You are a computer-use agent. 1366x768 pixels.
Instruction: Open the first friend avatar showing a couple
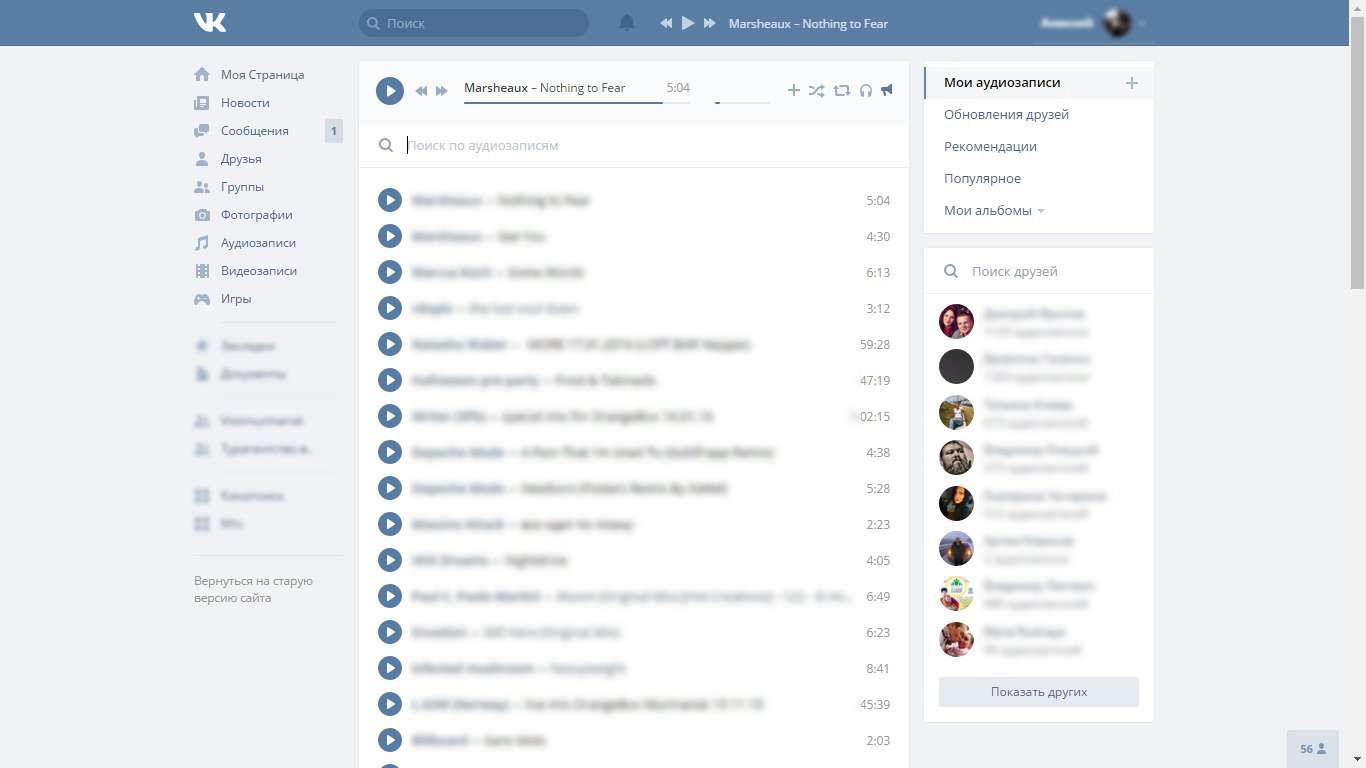pyautogui.click(x=957, y=322)
